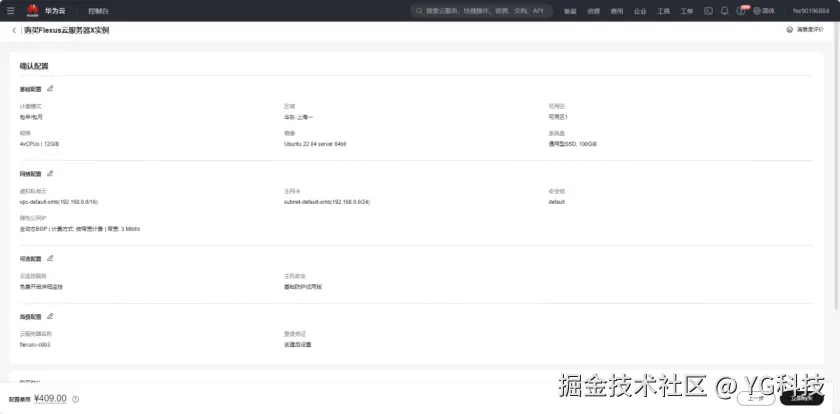The height and width of the screenshot is (414, 840).
Task: Click the ¥409.00 configuration price
Action: [x=50, y=398]
